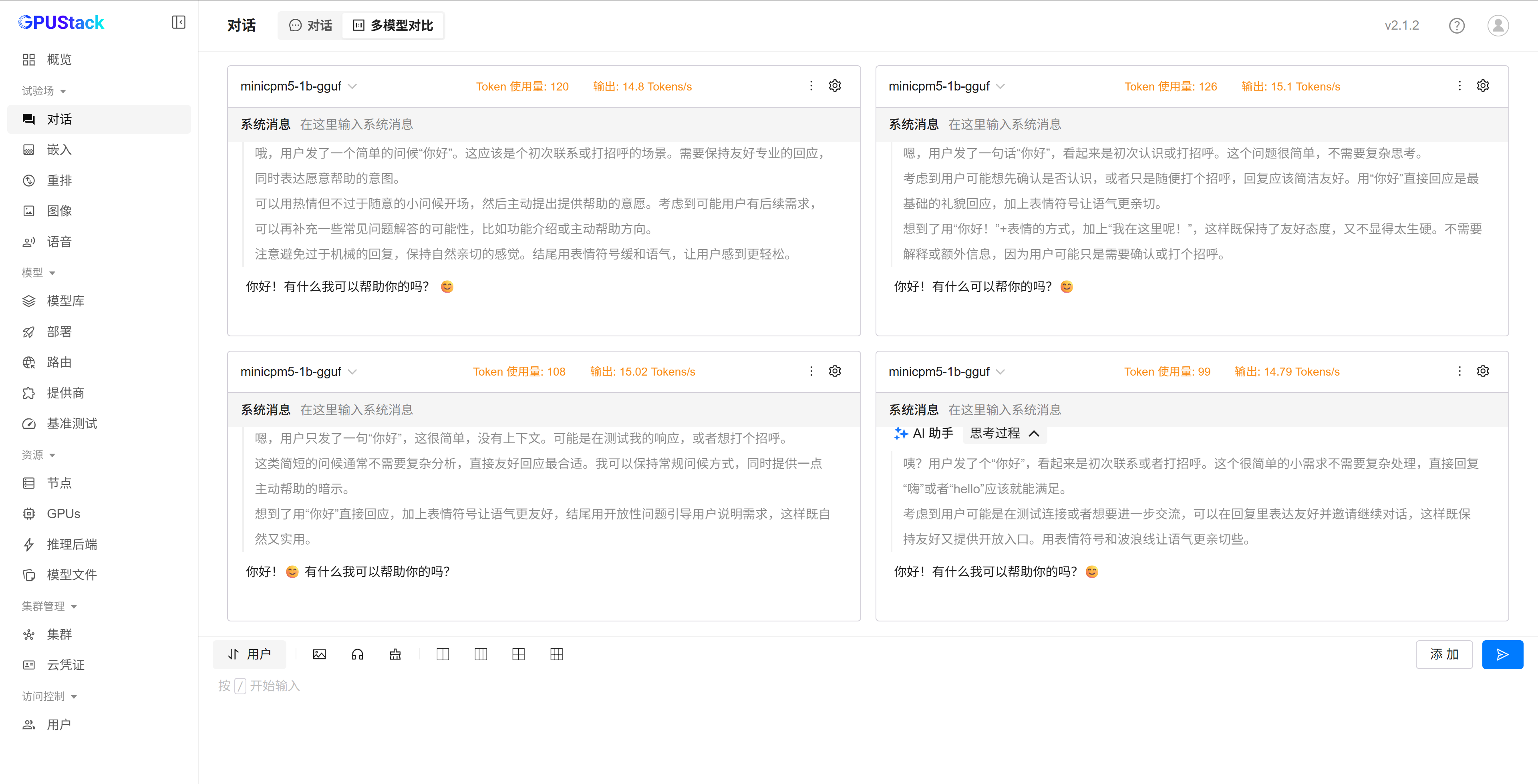Collapse the 资源 sidebar group

coord(39,455)
